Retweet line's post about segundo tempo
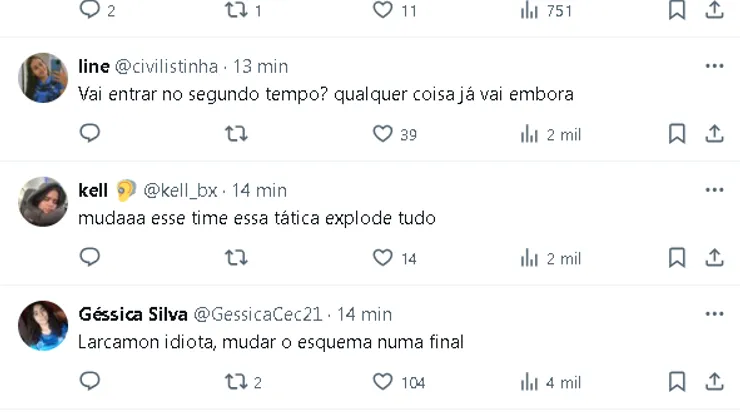This screenshot has width=740, height=416. pyautogui.click(x=236, y=133)
